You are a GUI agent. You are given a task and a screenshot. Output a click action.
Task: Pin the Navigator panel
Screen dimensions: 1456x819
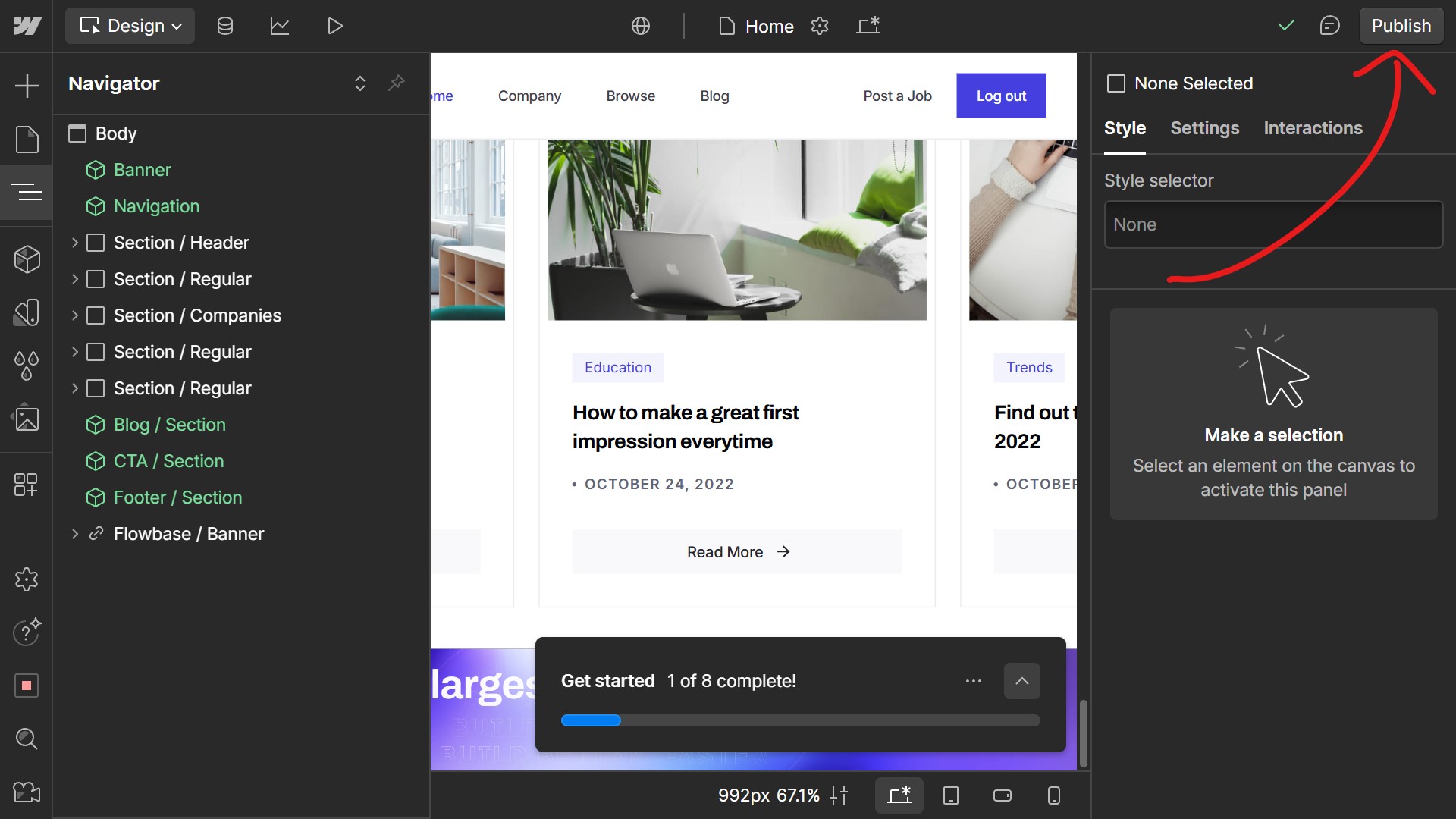pos(397,83)
